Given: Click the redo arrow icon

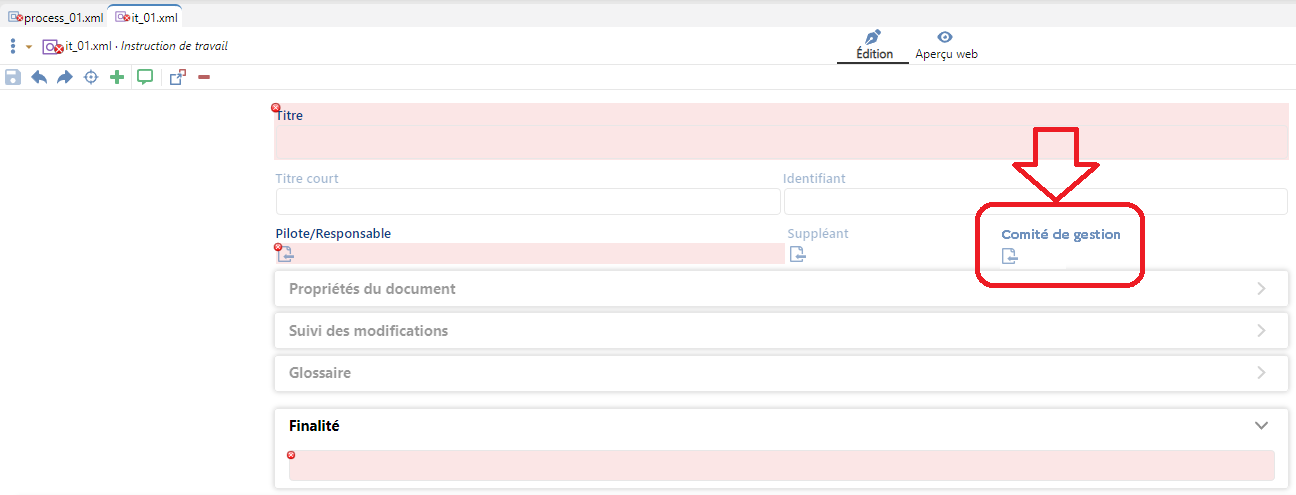Looking at the screenshot, I should pyautogui.click(x=65, y=77).
